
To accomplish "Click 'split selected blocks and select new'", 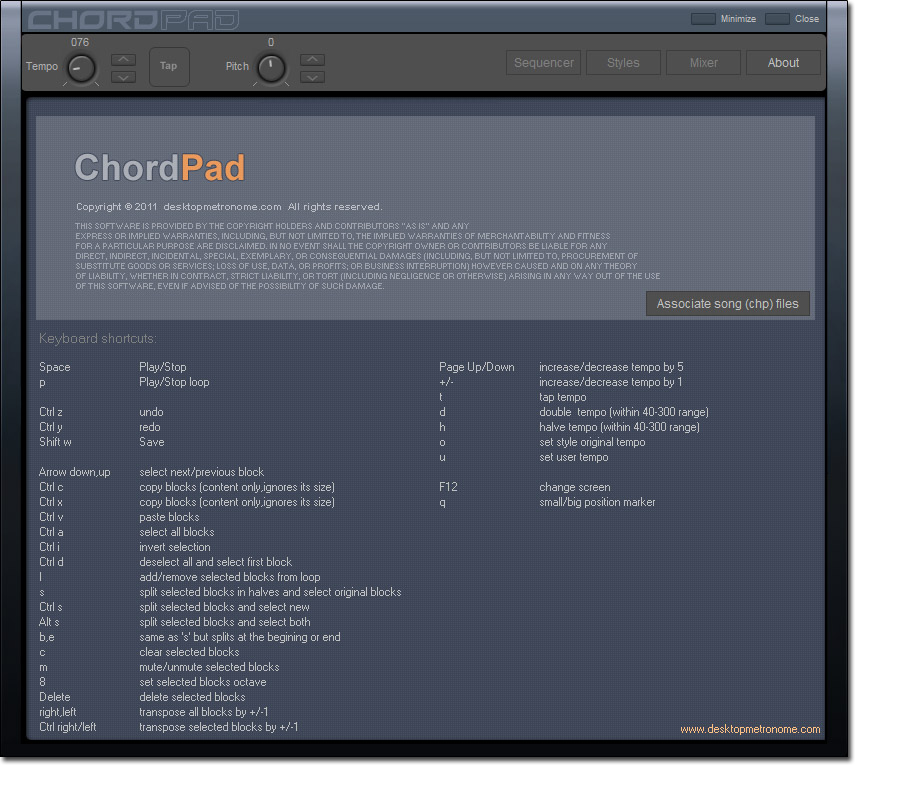I will (224, 607).
